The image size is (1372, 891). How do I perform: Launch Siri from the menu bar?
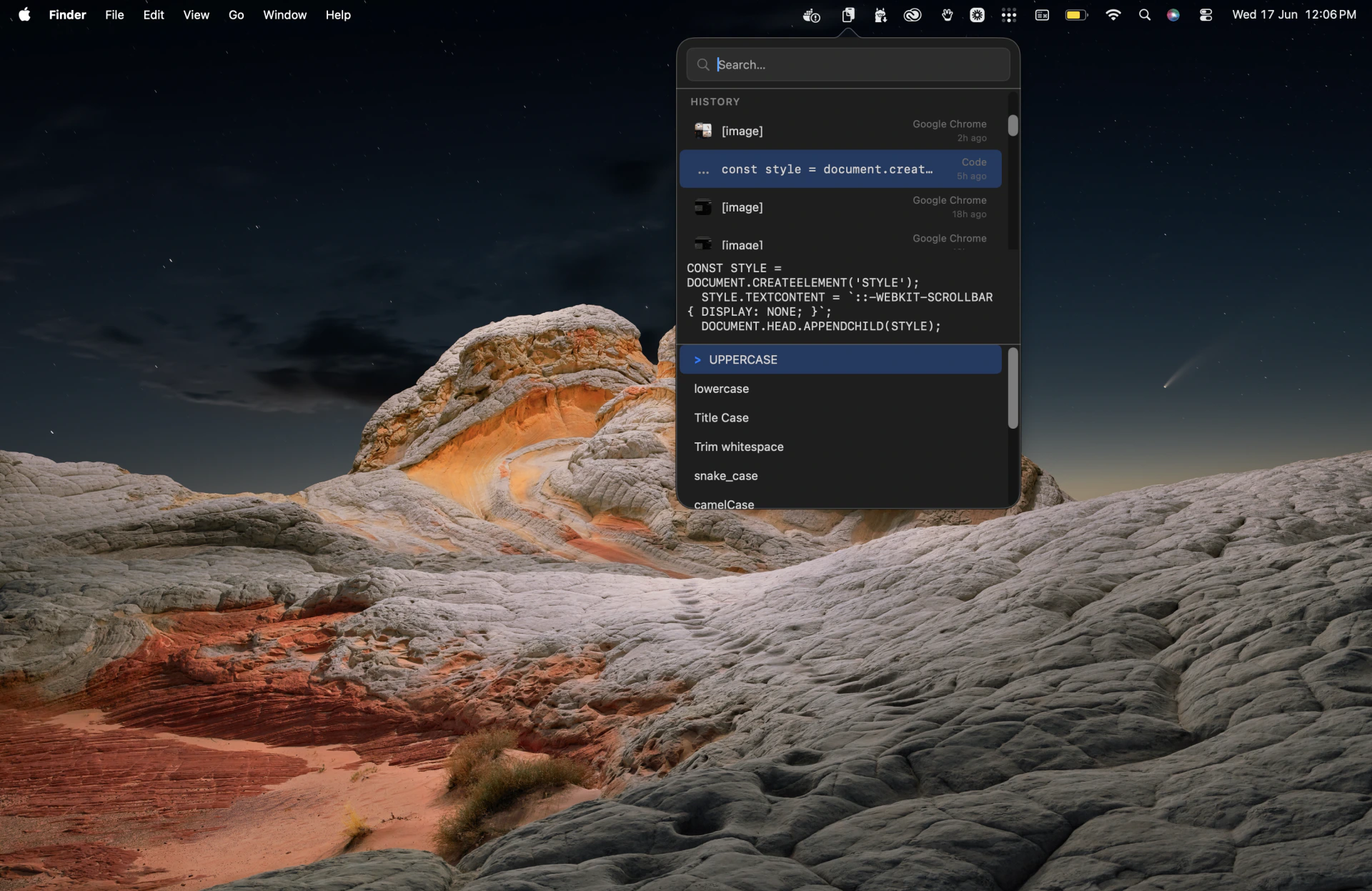1173,15
